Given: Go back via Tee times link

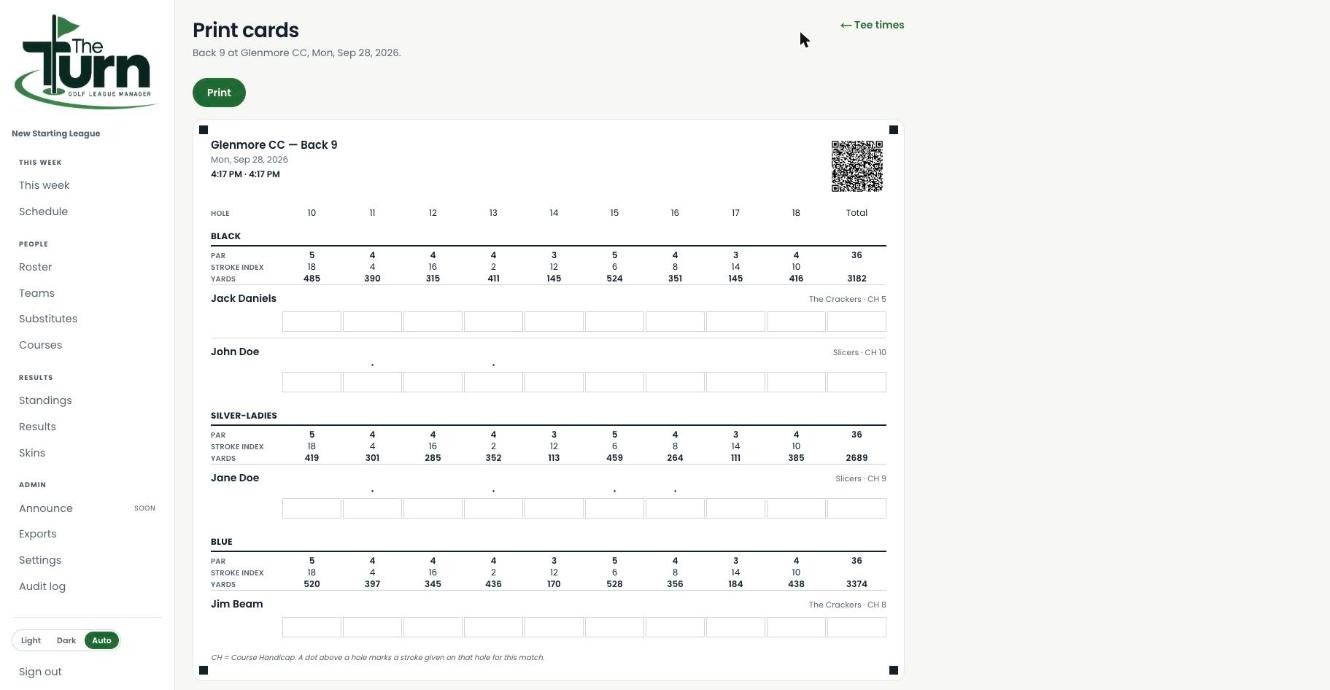Looking at the screenshot, I should pos(872,25).
